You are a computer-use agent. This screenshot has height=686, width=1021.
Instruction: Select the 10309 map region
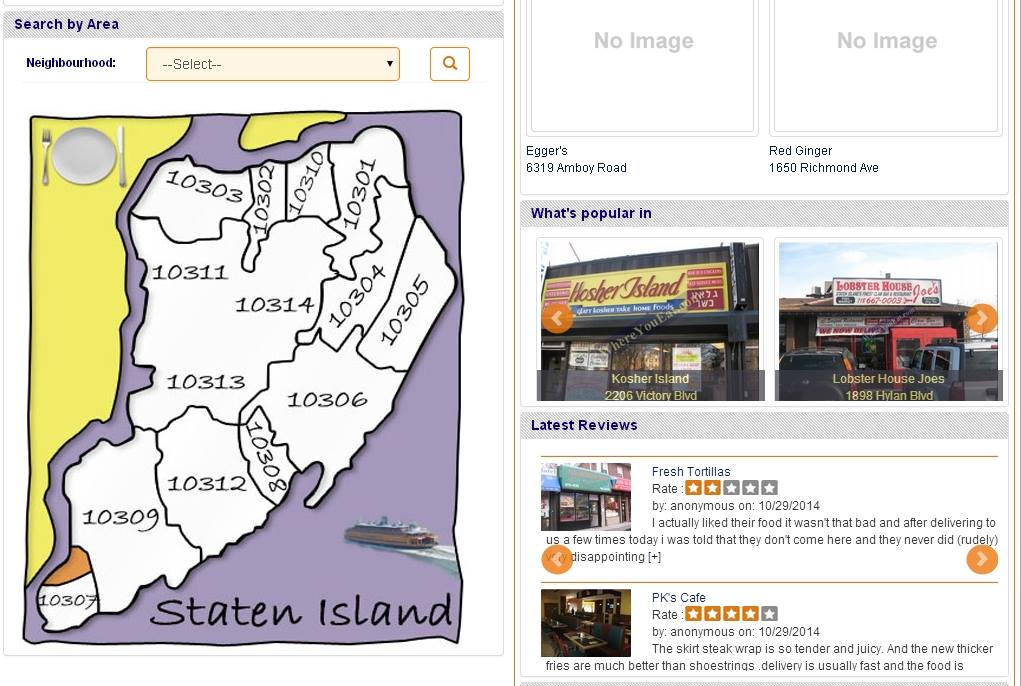click(x=120, y=516)
